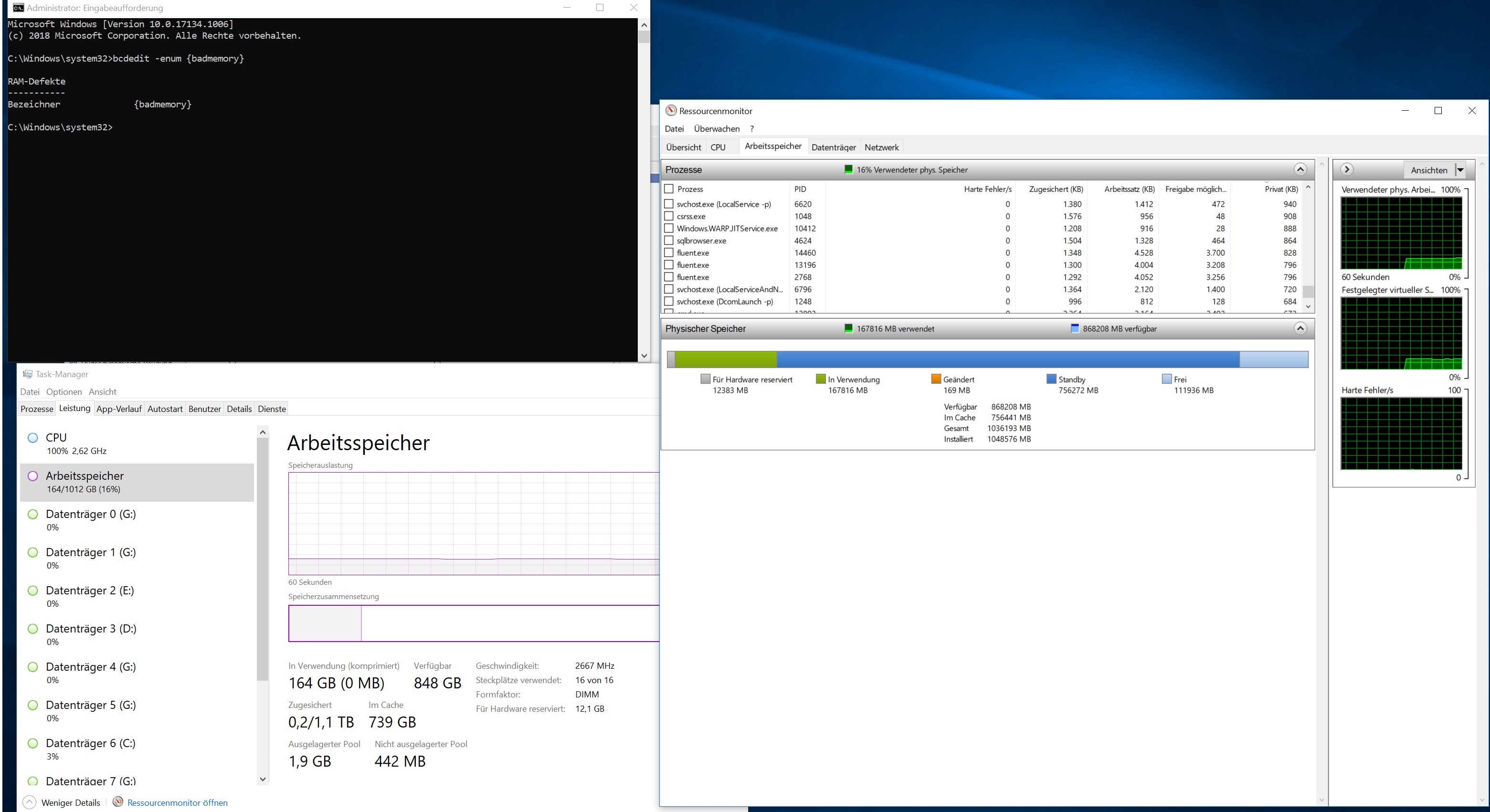1490x812 pixels.
Task: Click the green In Verwendung legend swatch
Action: point(820,380)
